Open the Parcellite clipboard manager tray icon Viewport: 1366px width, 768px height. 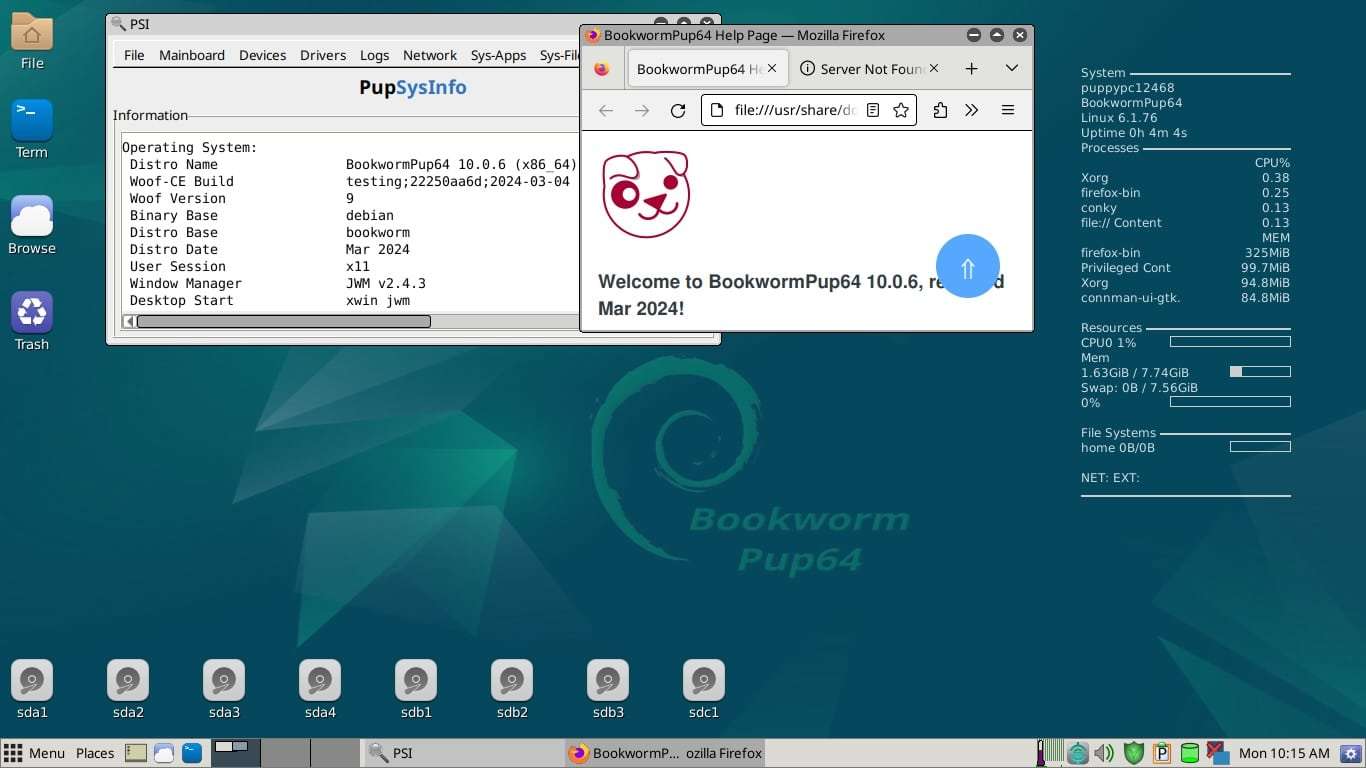1160,753
